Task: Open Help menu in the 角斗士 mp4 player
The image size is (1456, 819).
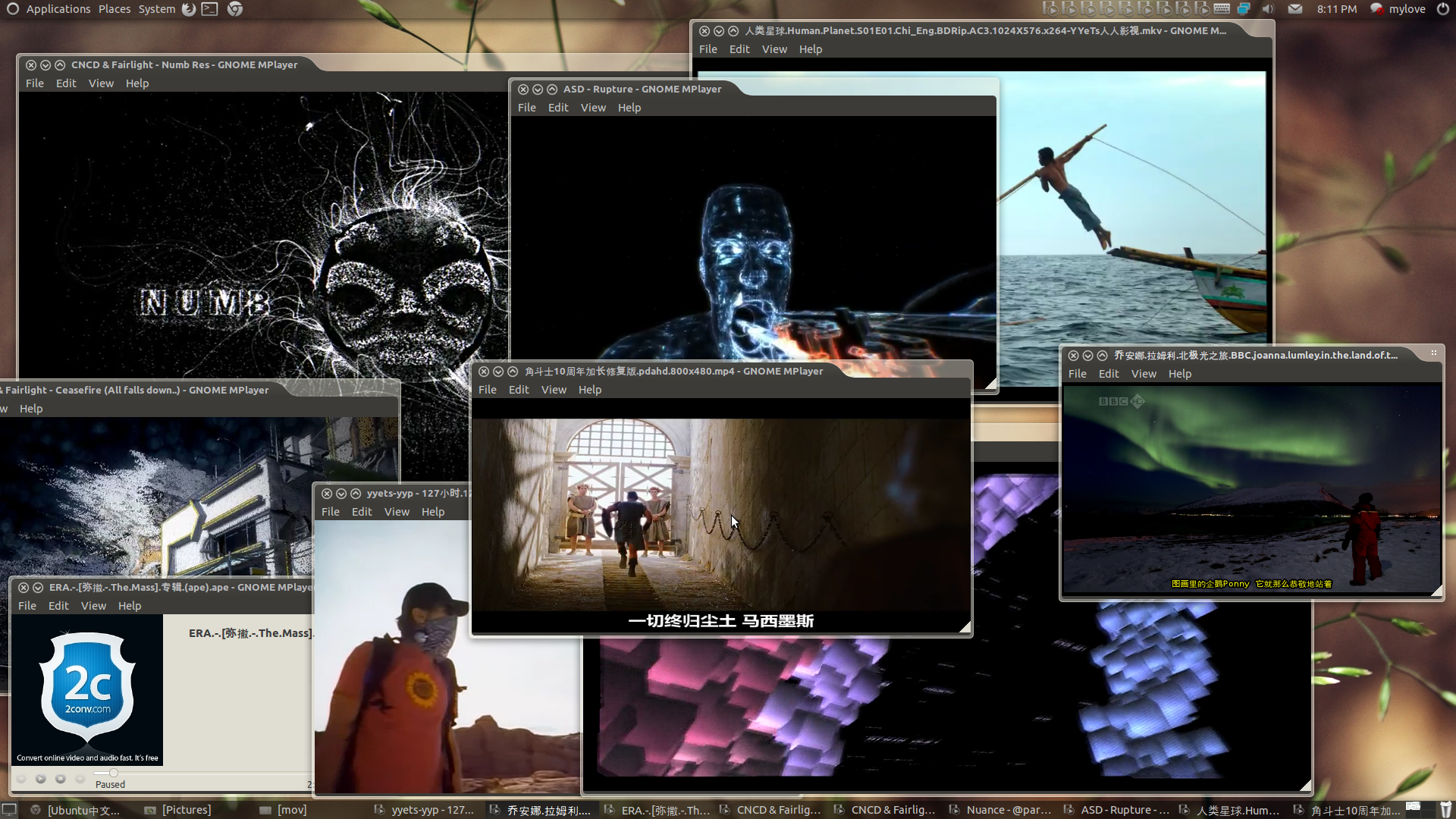Action: pyautogui.click(x=590, y=390)
